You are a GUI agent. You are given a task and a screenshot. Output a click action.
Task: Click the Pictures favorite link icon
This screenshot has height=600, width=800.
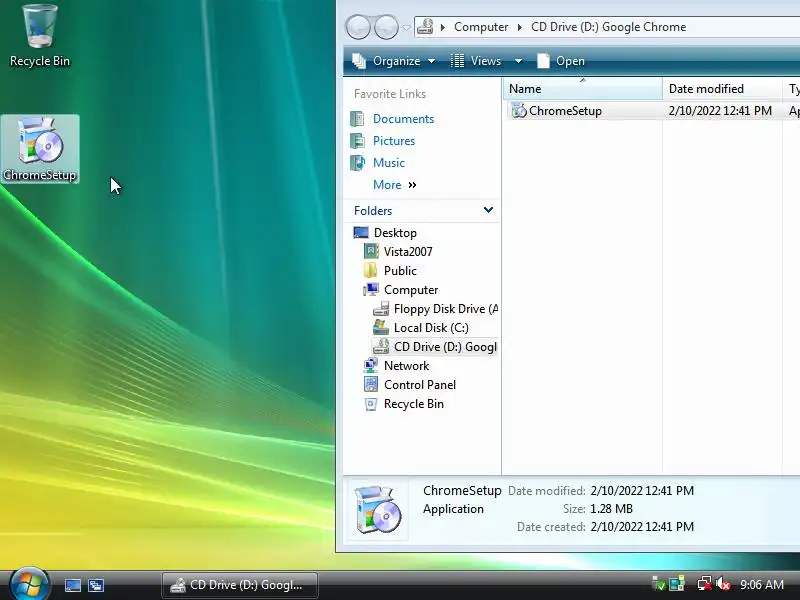point(357,140)
